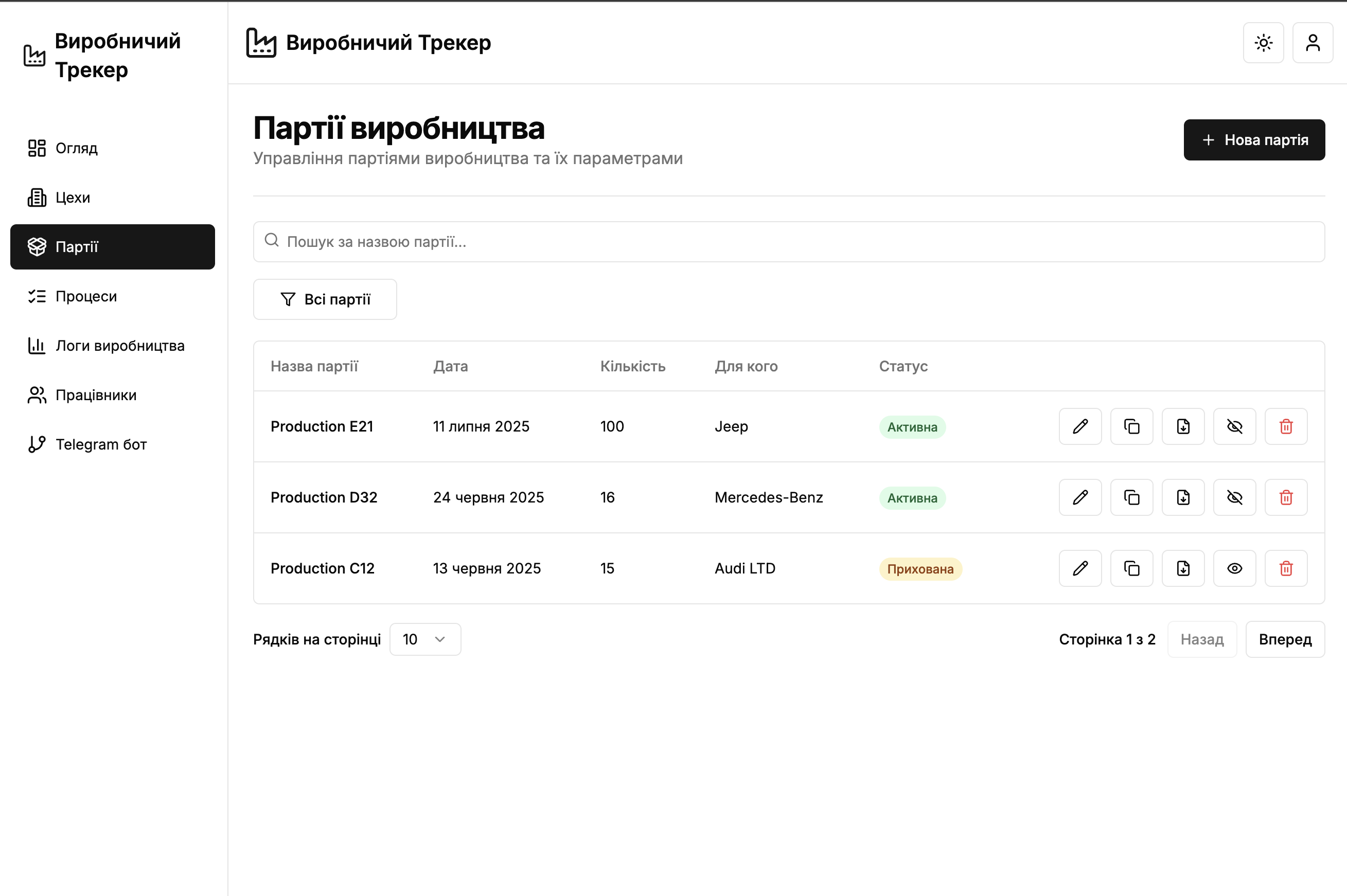Hide the Production E21 batch
The height and width of the screenshot is (896, 1347).
[1234, 426]
